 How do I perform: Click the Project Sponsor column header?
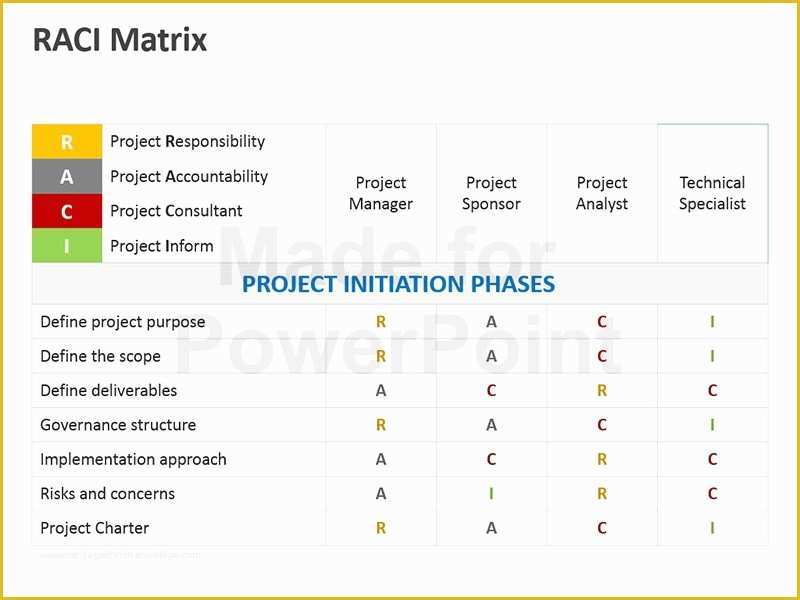491,193
